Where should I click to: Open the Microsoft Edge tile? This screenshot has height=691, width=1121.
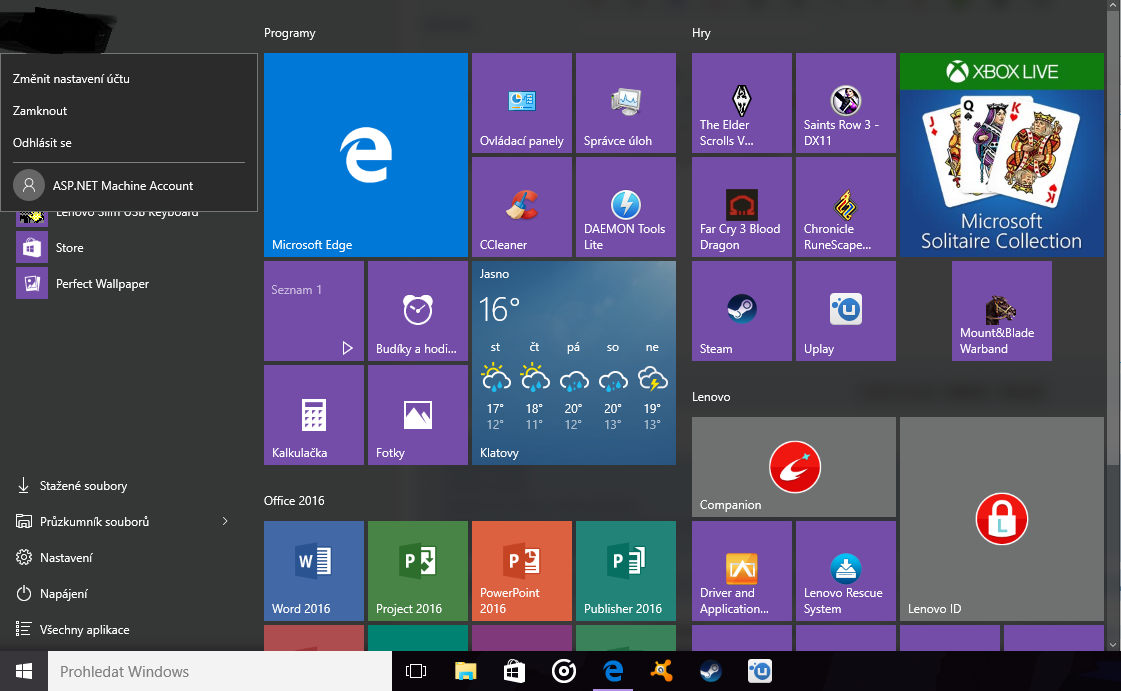[366, 155]
